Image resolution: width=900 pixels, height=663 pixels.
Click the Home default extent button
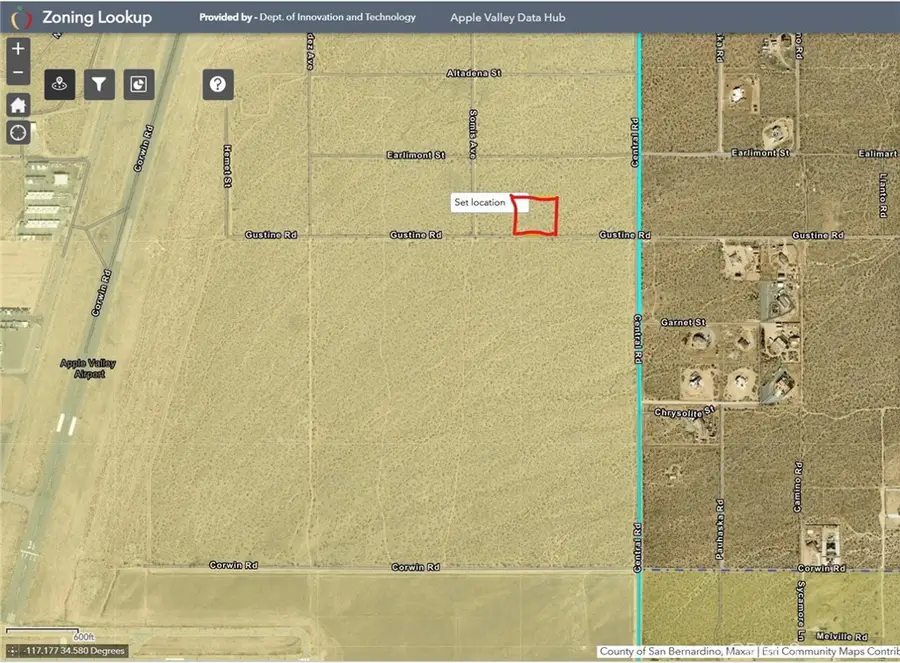pyautogui.click(x=17, y=104)
